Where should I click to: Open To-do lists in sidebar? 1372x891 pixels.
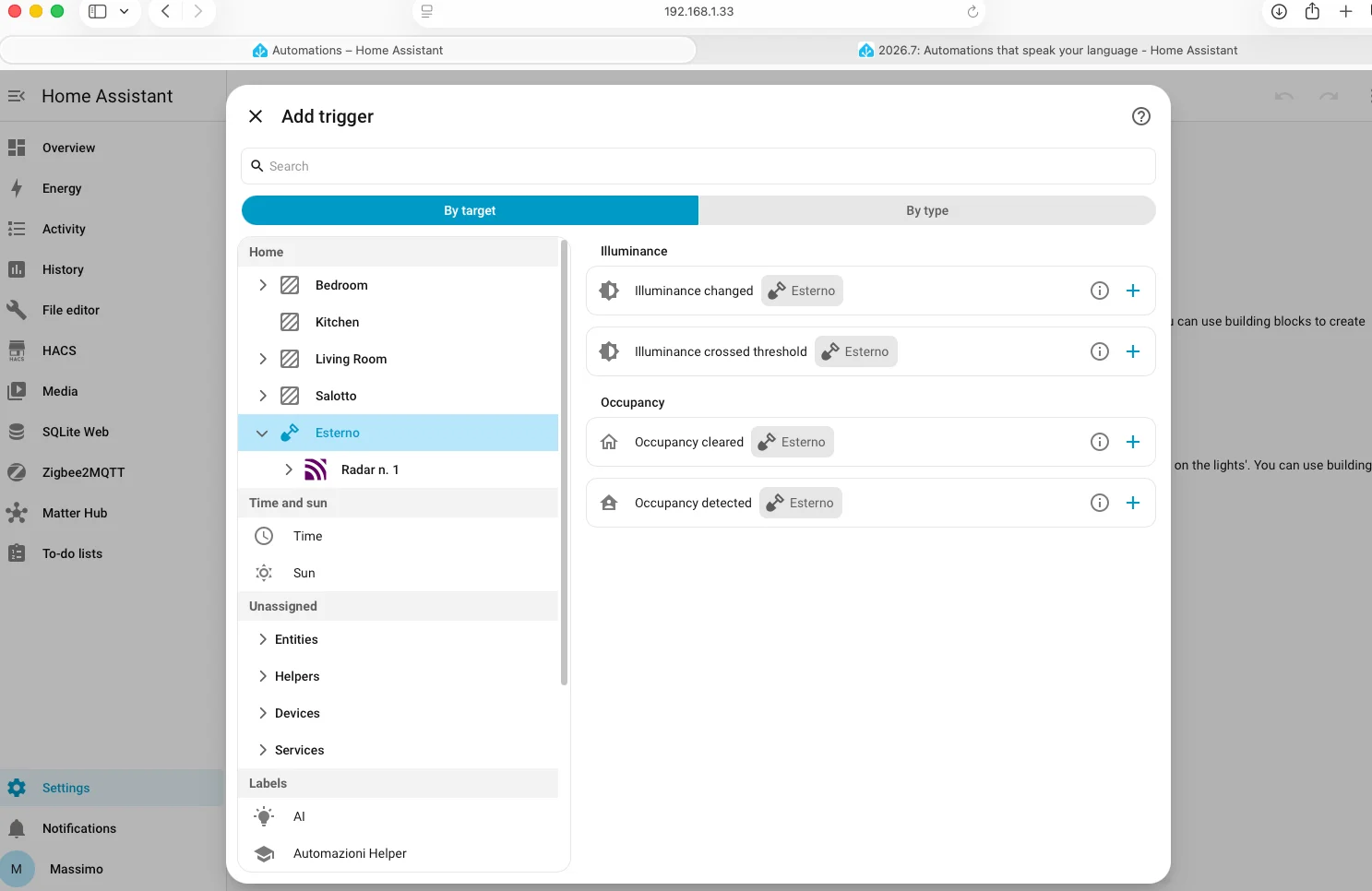point(112,553)
